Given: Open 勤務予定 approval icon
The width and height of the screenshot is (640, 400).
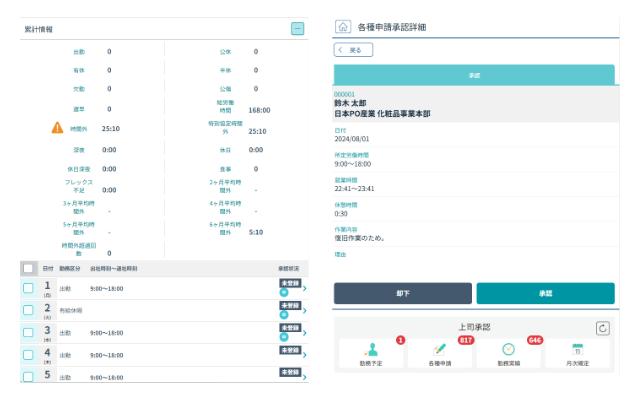Looking at the screenshot, I should click(371, 353).
